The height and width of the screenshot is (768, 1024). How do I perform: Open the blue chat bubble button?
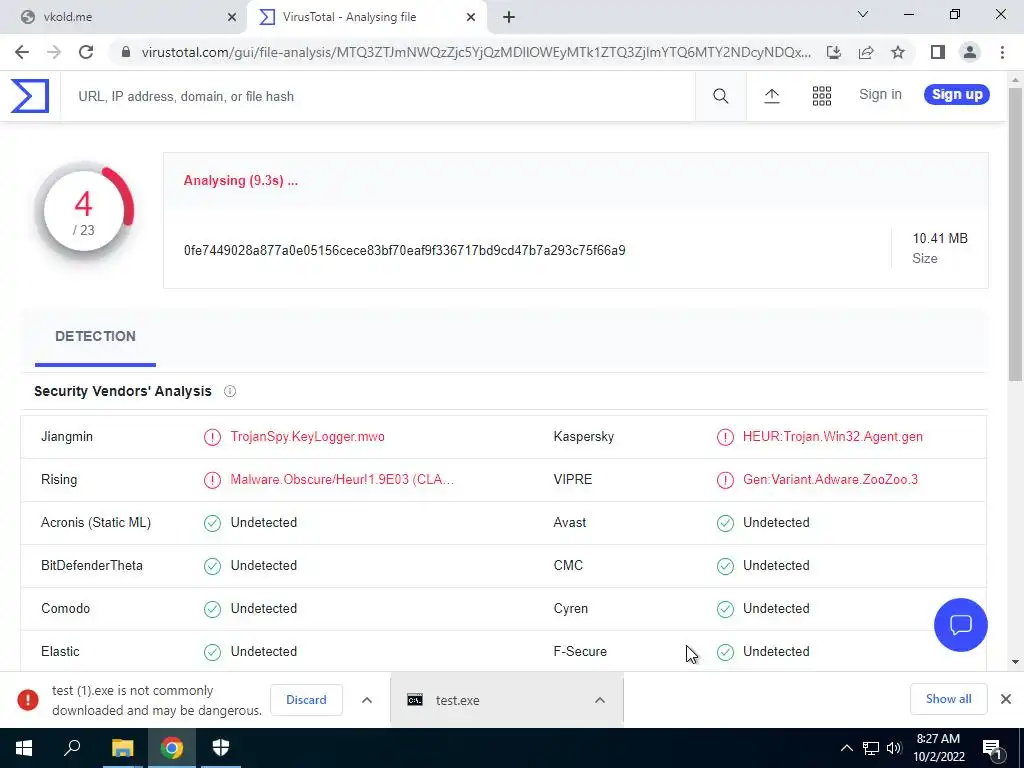(x=961, y=625)
